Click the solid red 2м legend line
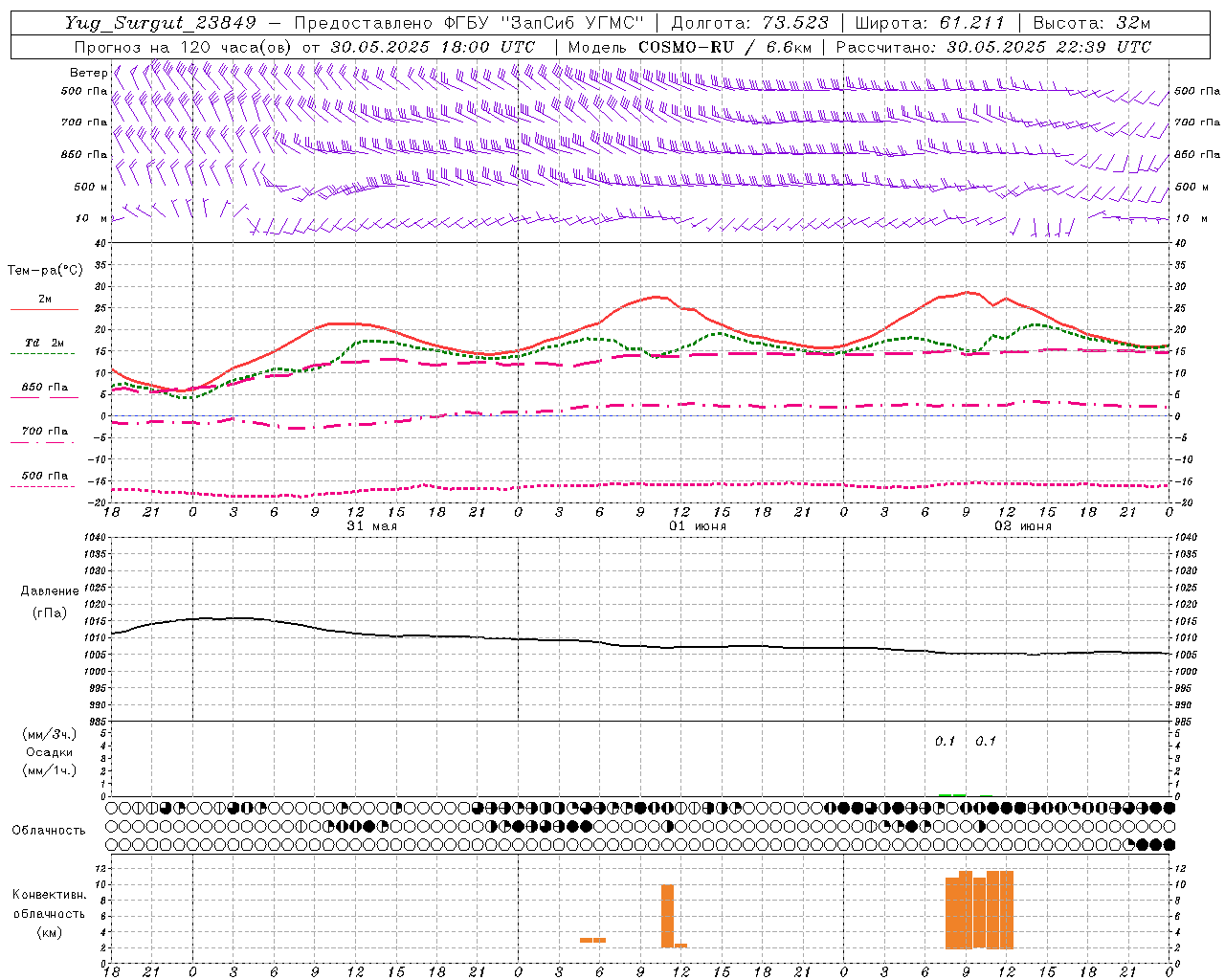This screenshot has width=1225, height=980. pos(44,309)
